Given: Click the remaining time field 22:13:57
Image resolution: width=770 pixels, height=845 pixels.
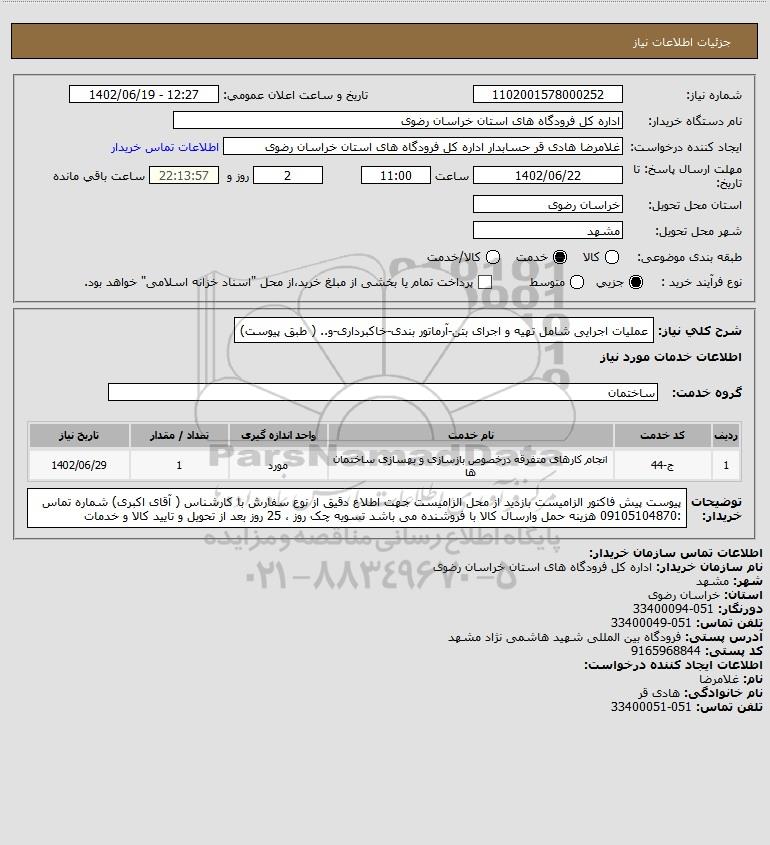Looking at the screenshot, I should click(184, 175).
